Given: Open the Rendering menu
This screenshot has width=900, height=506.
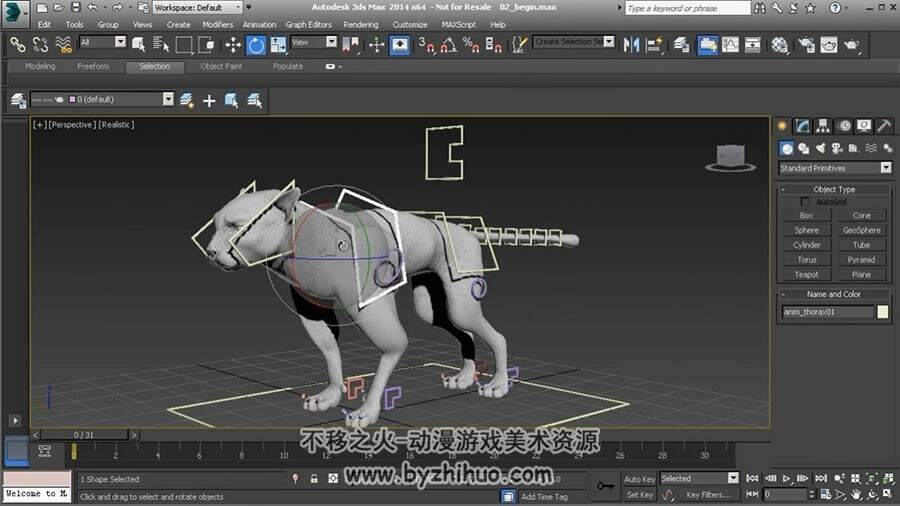Looking at the screenshot, I should [x=360, y=25].
